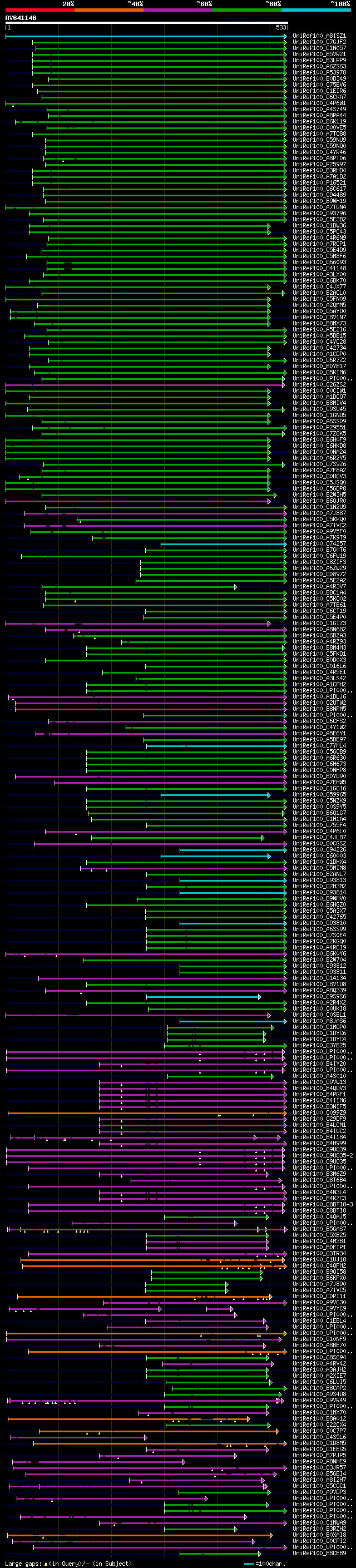The height and width of the screenshot is (1568, 356).
Task: Pick the UniRef100_B6H0F9 hit label
Action: (319, 439)
